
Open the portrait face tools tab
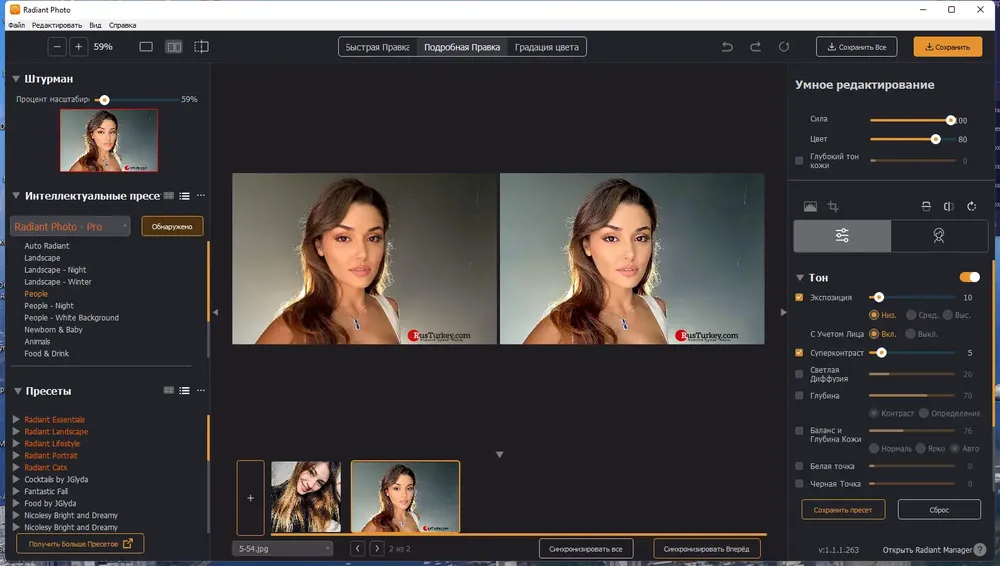tap(939, 235)
